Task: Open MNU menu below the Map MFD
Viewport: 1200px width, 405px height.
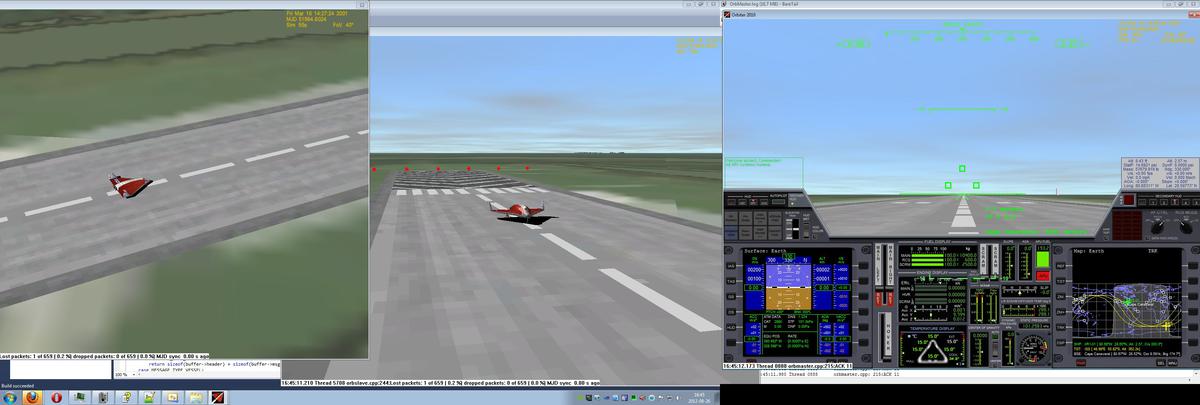Action: [x=1172, y=363]
